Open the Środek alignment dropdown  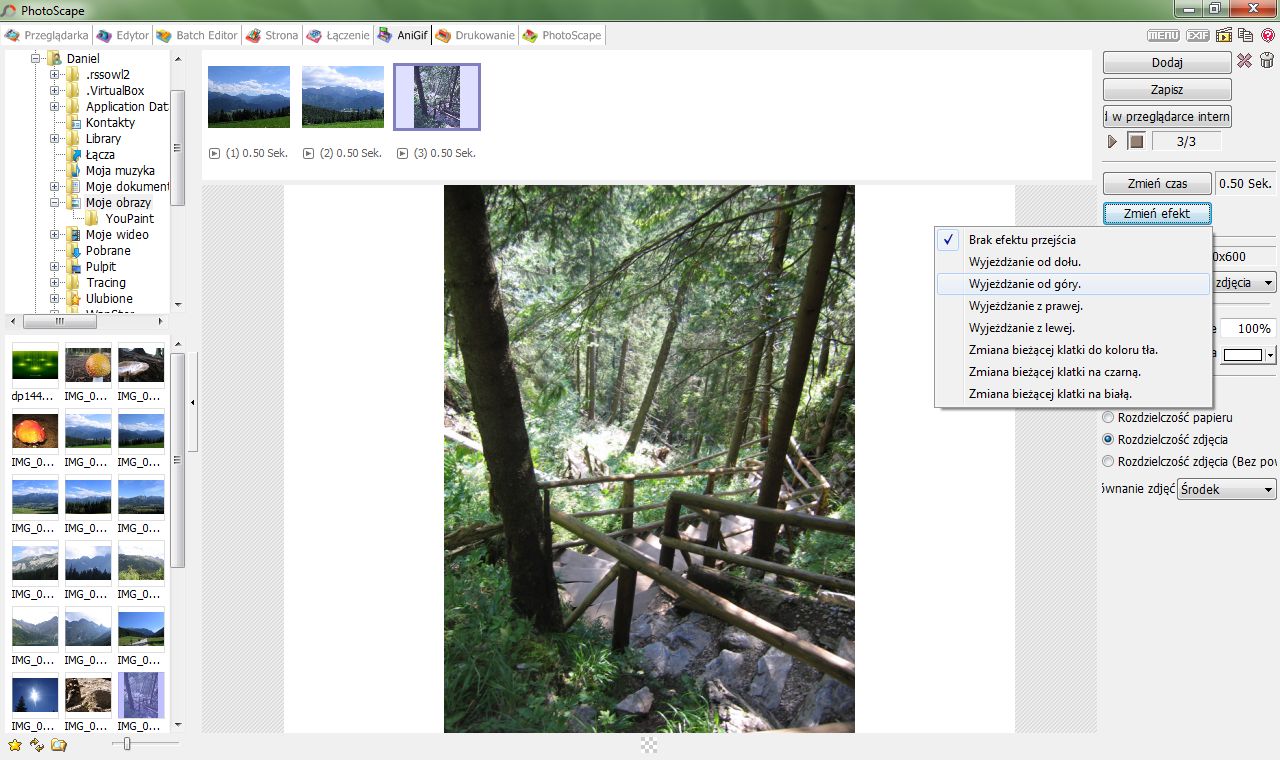1226,490
